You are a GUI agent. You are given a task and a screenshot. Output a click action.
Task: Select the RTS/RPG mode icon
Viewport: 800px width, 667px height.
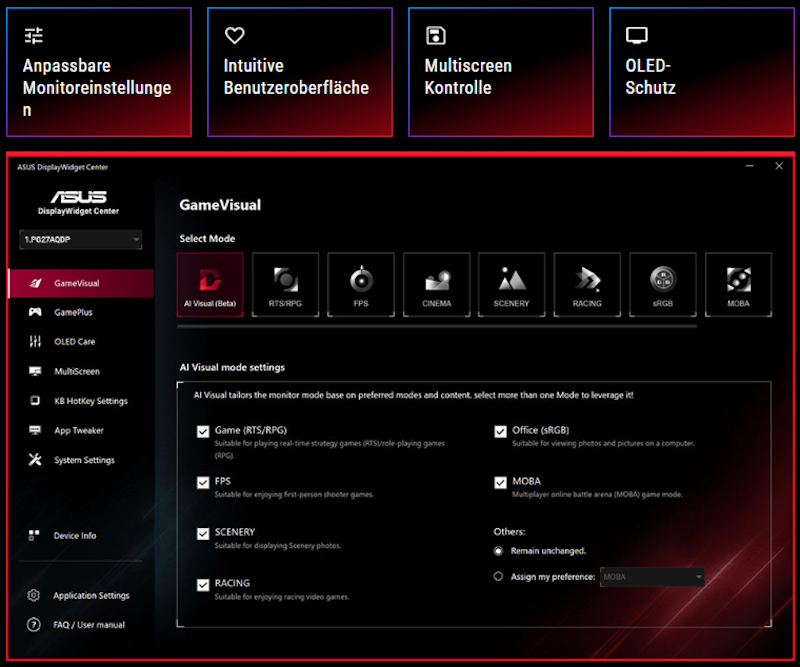click(285, 284)
